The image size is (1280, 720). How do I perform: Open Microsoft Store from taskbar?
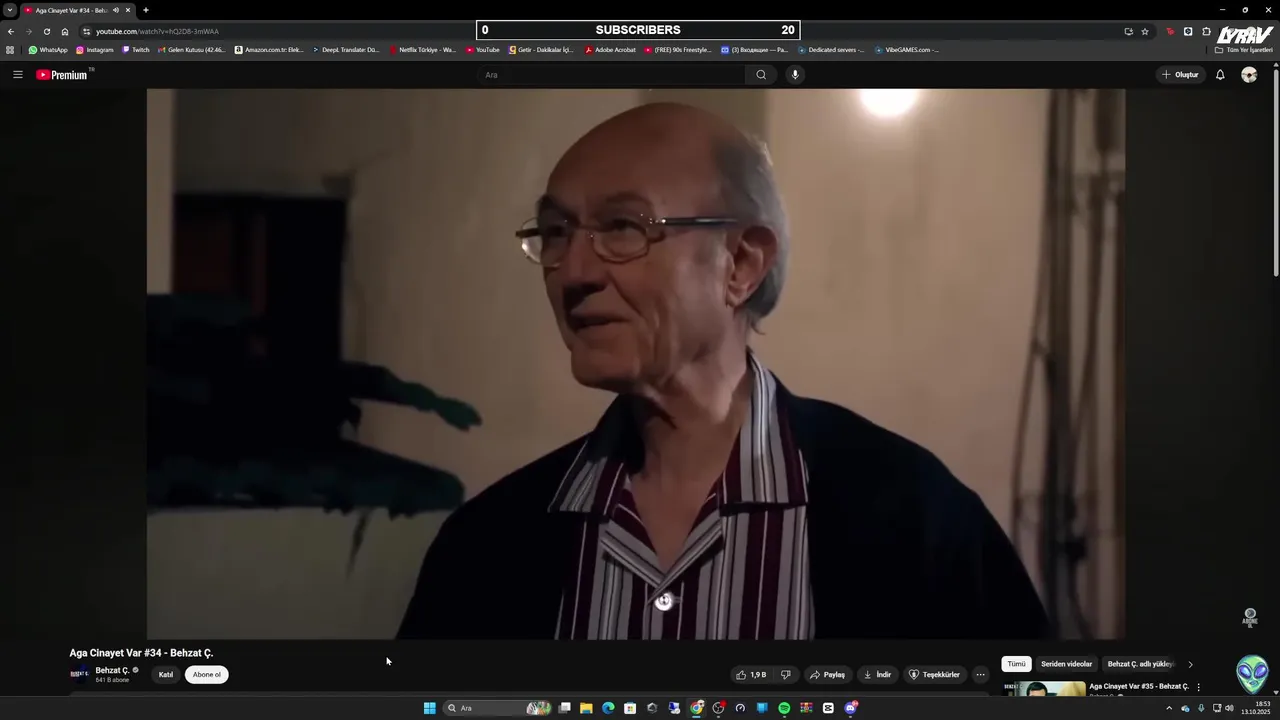(x=630, y=708)
